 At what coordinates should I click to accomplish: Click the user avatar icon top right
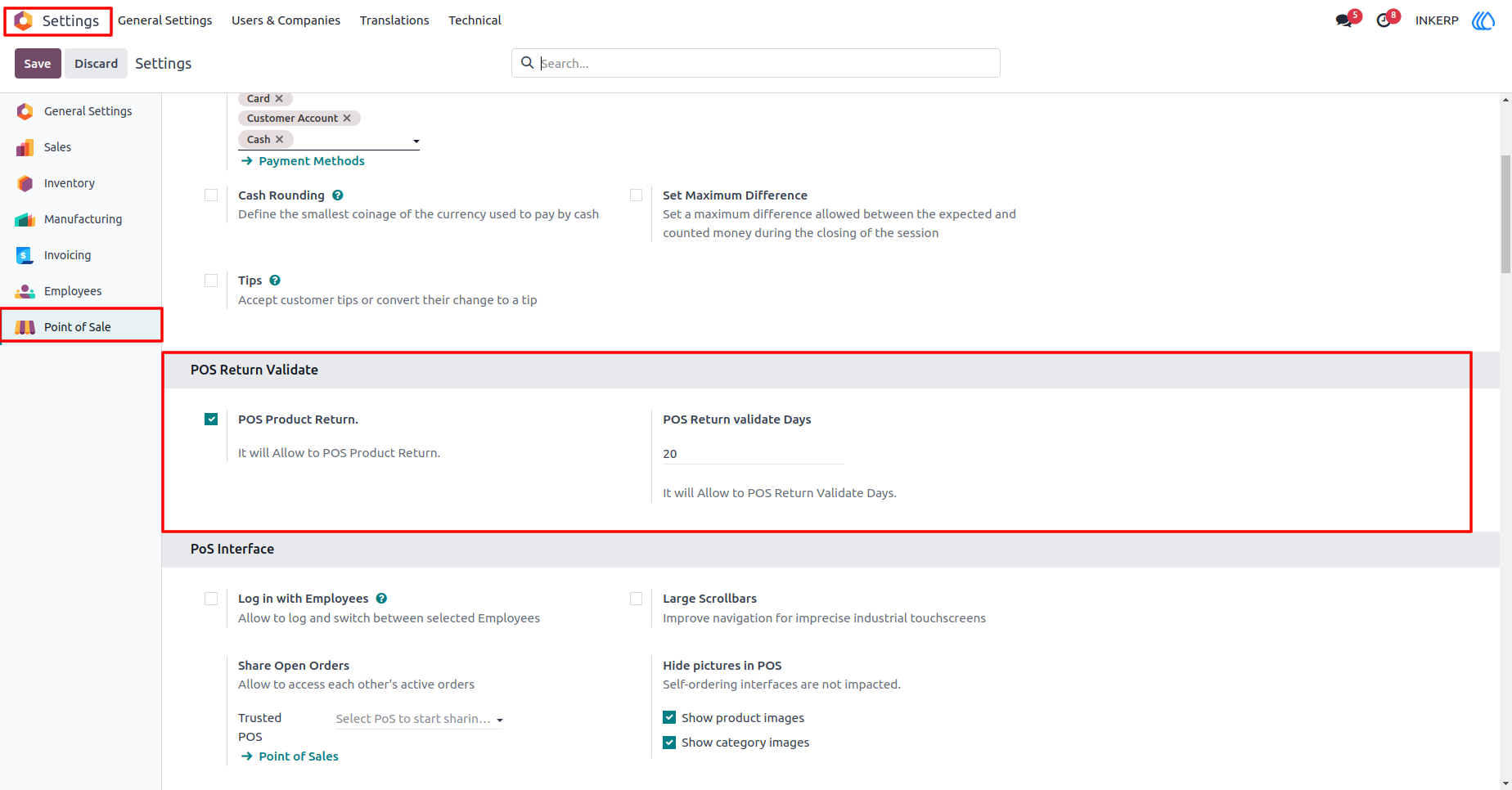point(1483,20)
